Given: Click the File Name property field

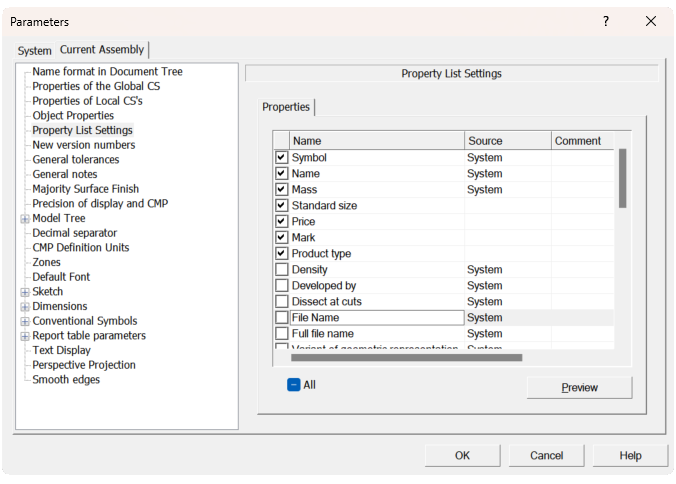Looking at the screenshot, I should 376,318.
